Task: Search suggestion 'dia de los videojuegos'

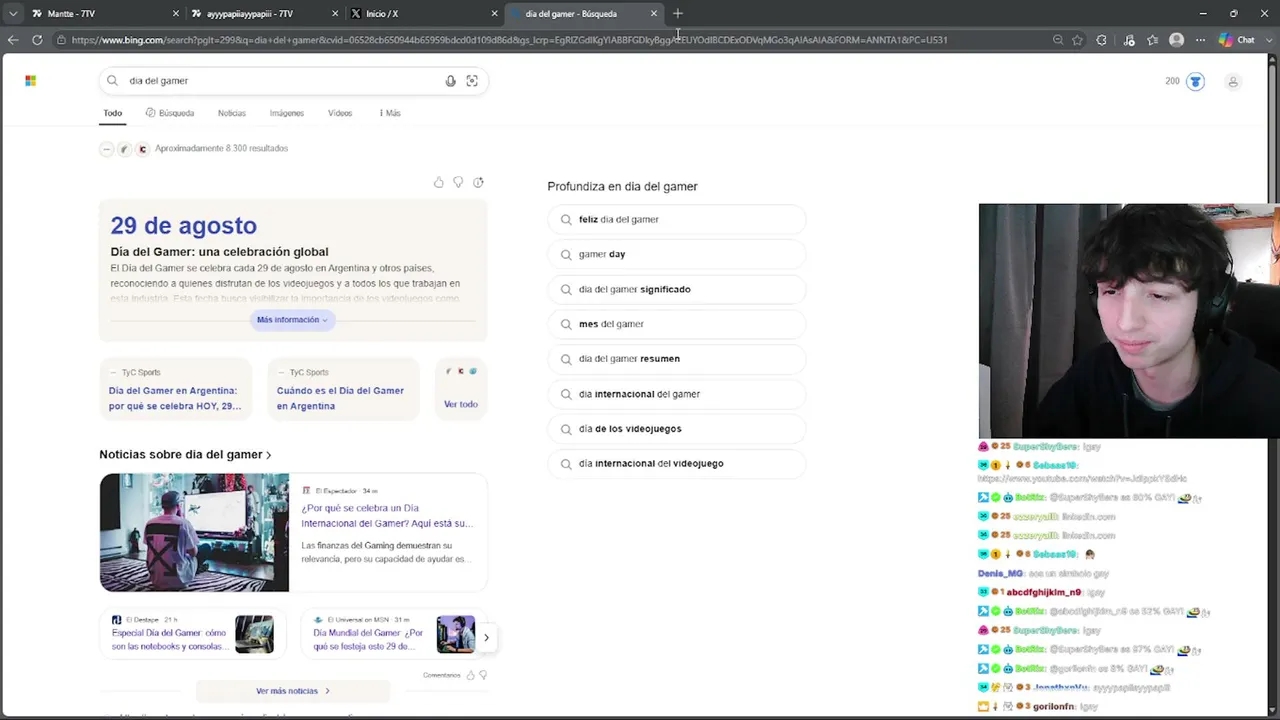Action: [676, 429]
